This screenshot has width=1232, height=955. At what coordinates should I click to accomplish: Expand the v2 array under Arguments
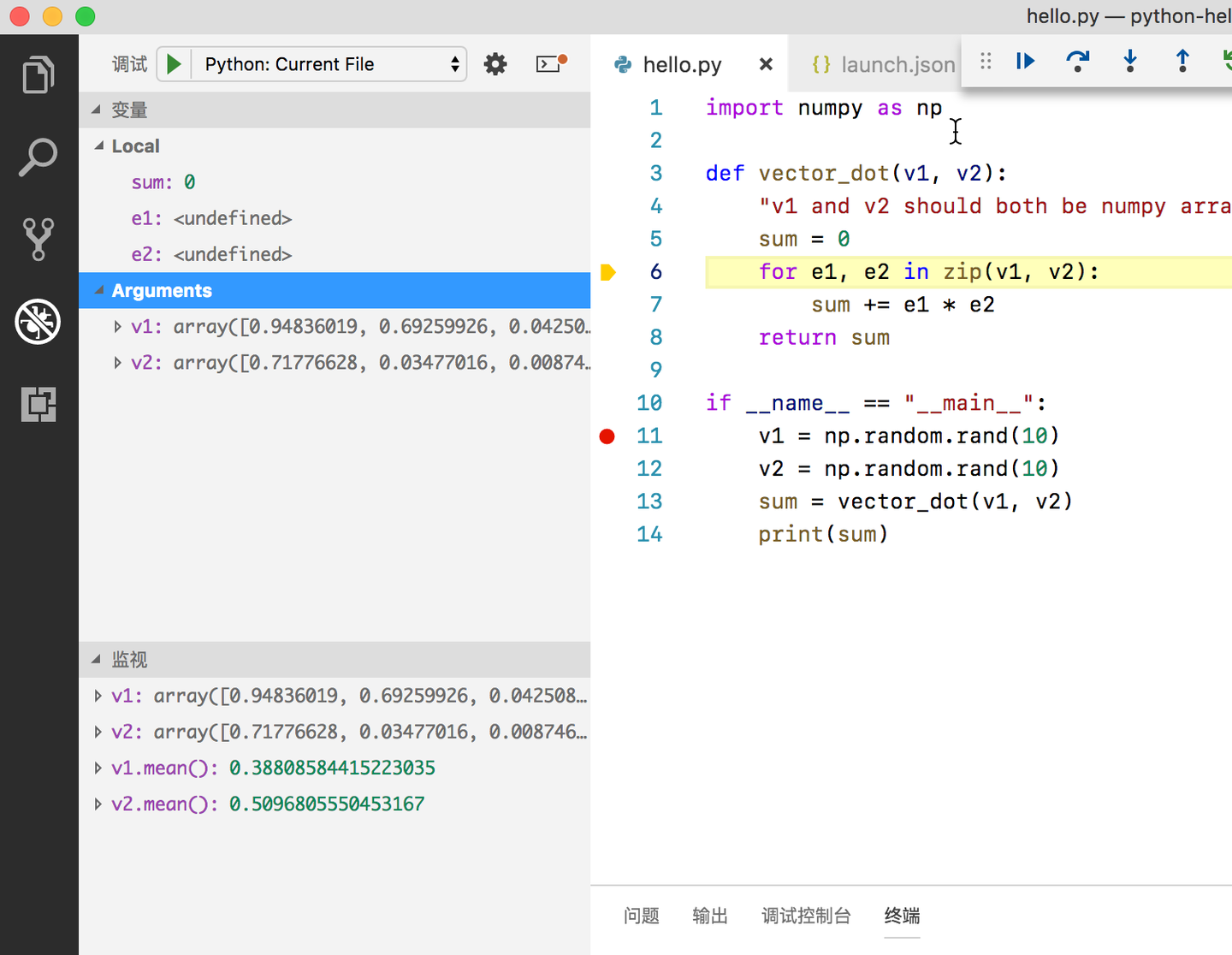[117, 362]
